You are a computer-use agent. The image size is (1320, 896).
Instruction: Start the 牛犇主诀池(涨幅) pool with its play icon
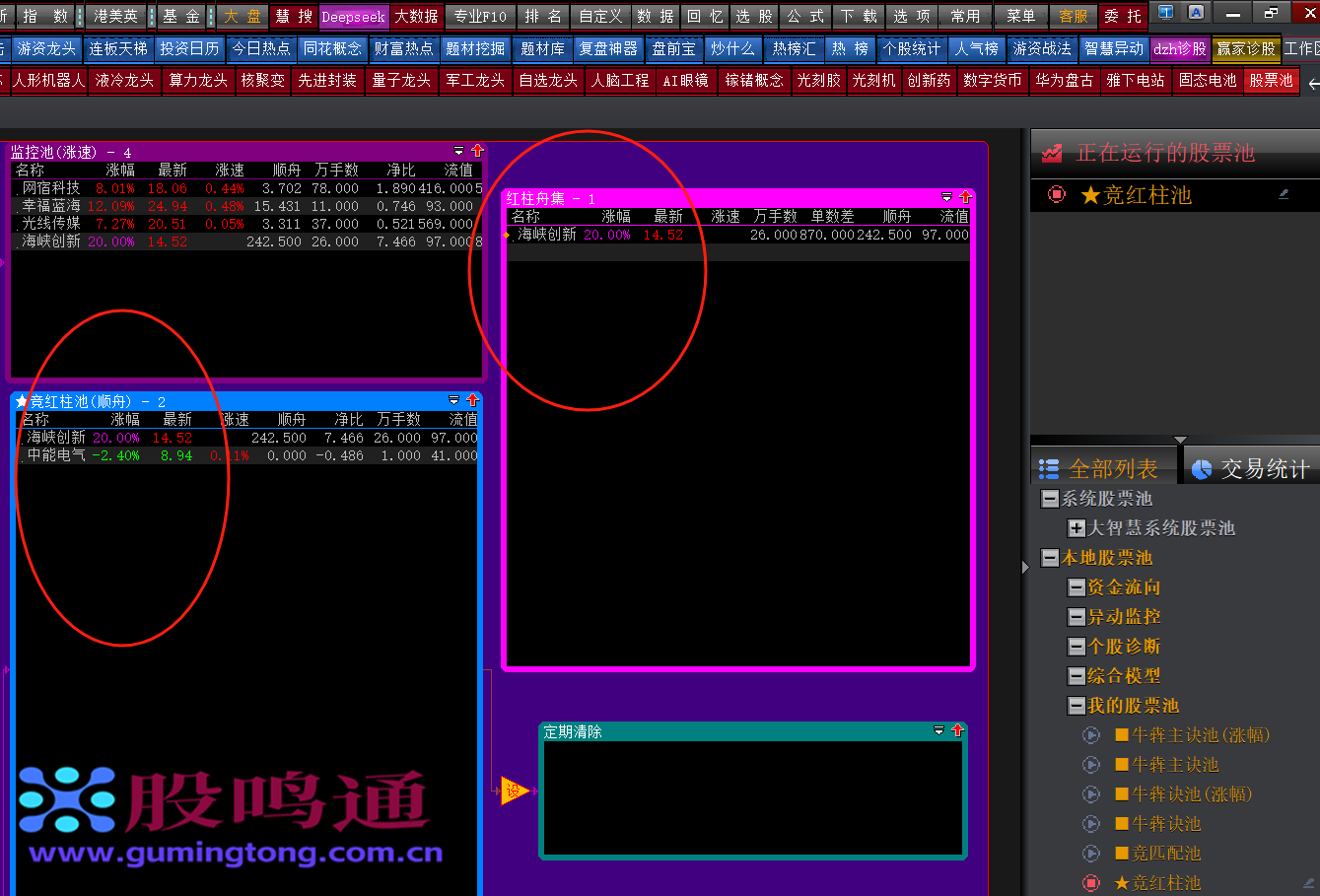1091,735
